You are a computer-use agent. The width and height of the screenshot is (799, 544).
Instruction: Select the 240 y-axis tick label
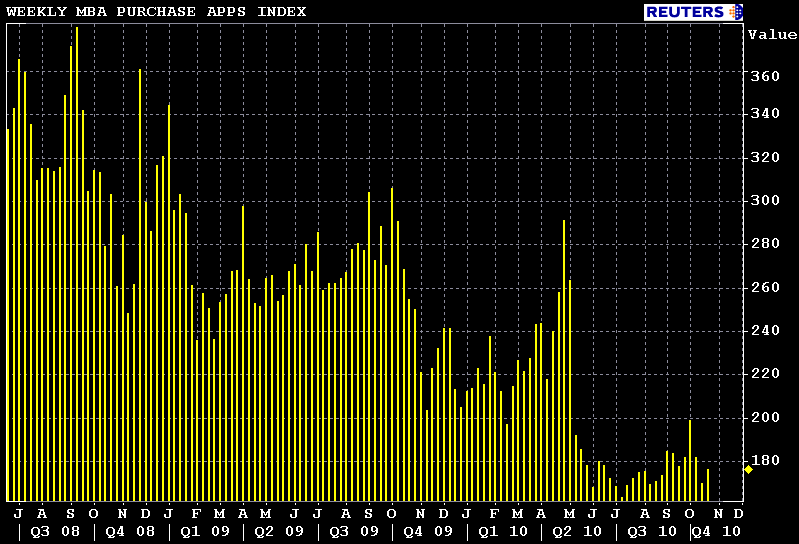click(765, 330)
